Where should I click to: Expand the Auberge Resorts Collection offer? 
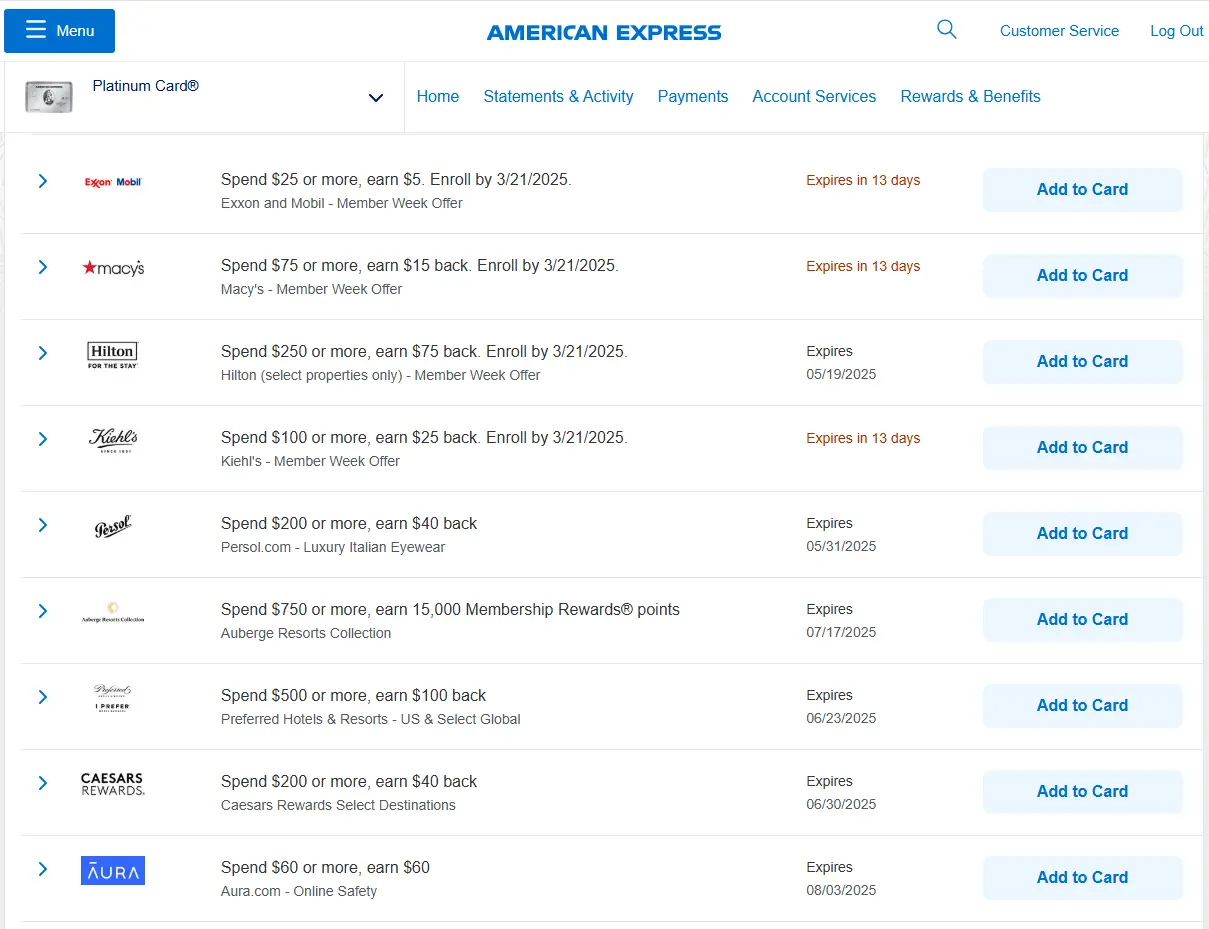click(43, 611)
